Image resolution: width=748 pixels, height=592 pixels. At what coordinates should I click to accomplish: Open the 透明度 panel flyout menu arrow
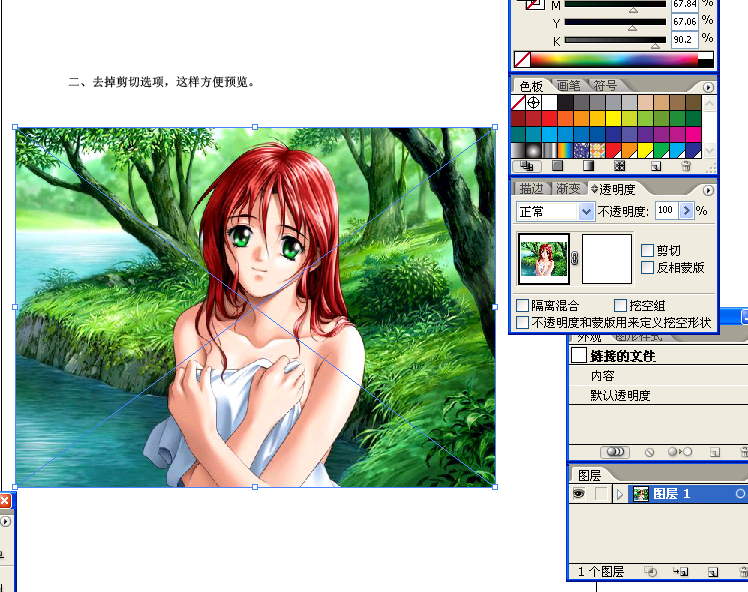pyautogui.click(x=708, y=190)
